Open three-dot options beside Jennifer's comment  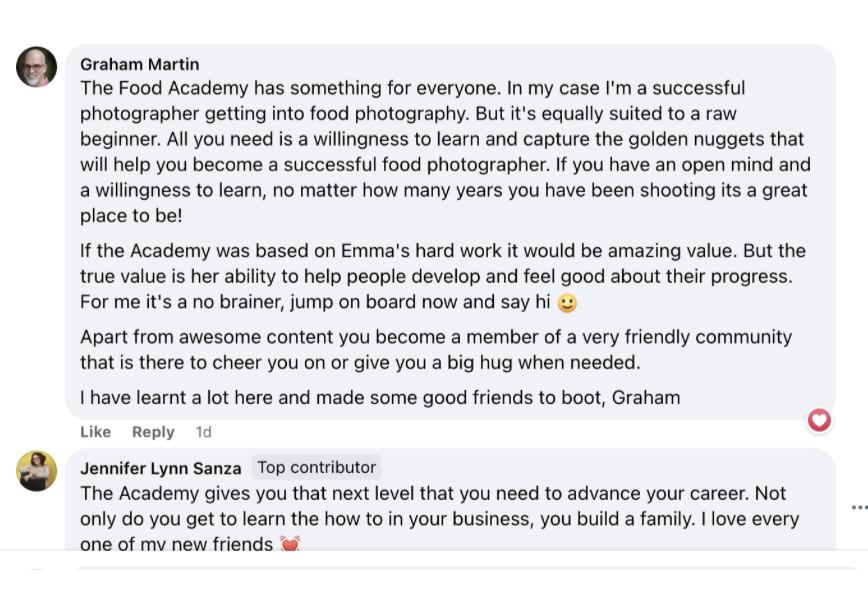click(858, 508)
